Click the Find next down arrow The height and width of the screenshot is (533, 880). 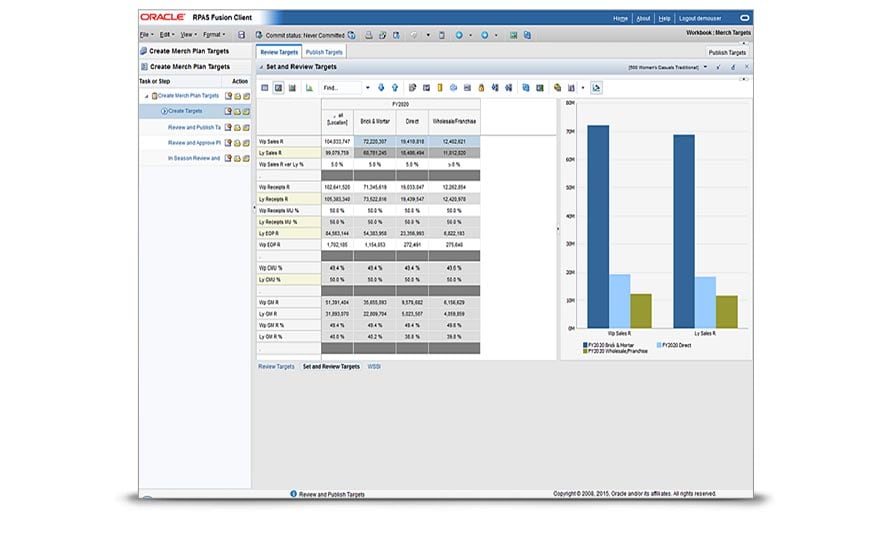[381, 88]
